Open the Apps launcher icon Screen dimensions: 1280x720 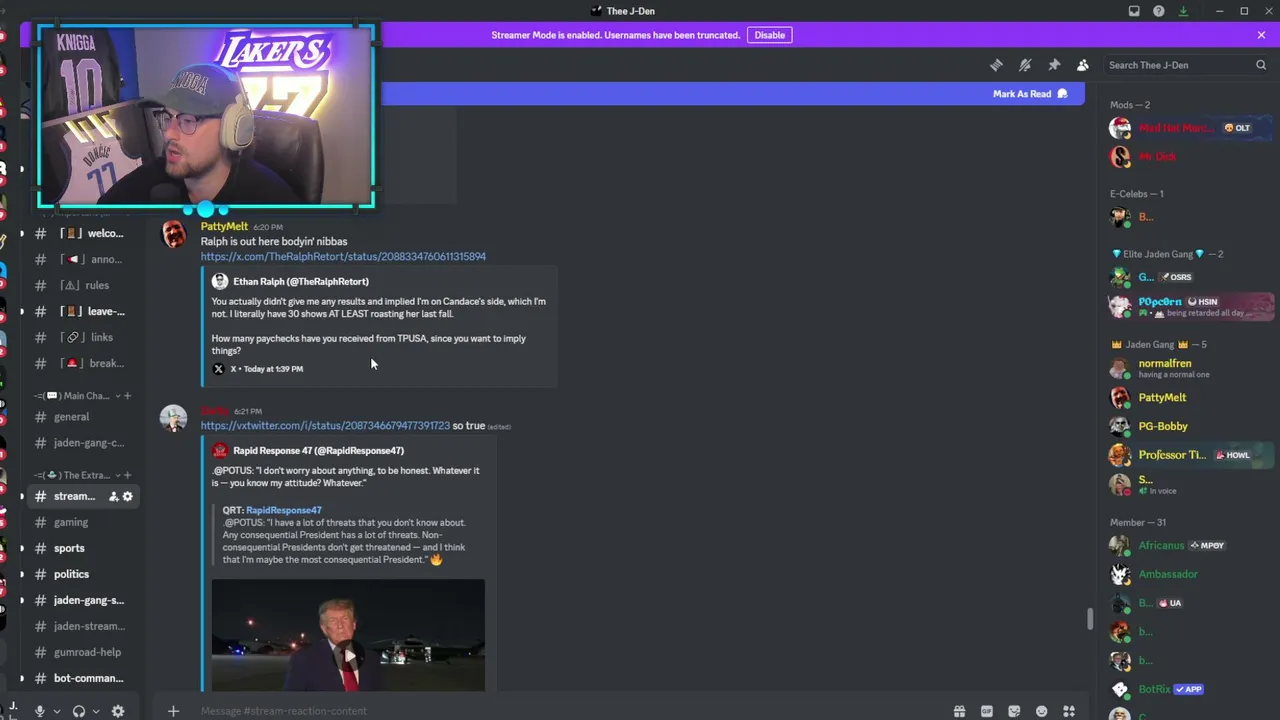[x=1069, y=711]
